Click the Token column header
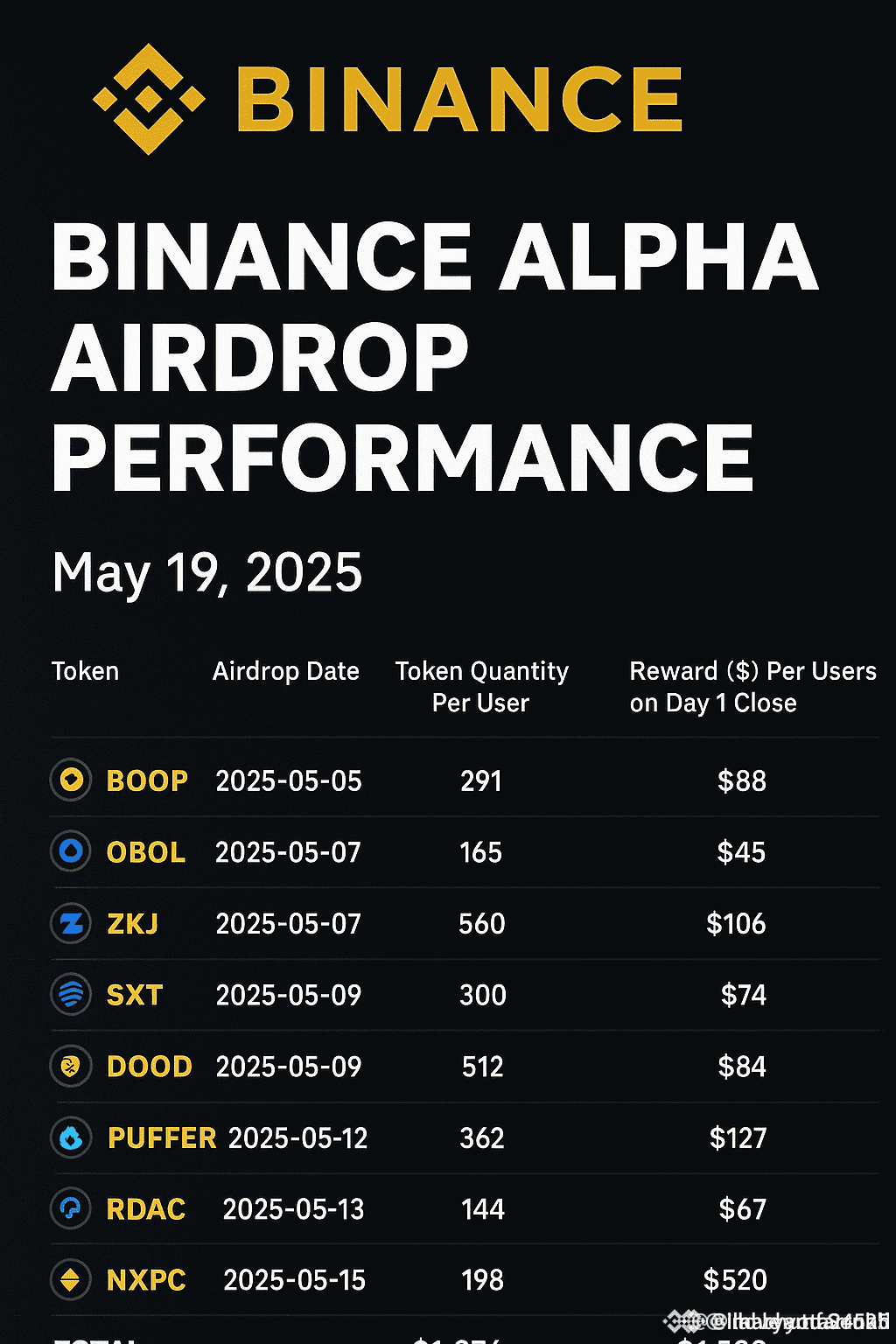 pyautogui.click(x=85, y=671)
